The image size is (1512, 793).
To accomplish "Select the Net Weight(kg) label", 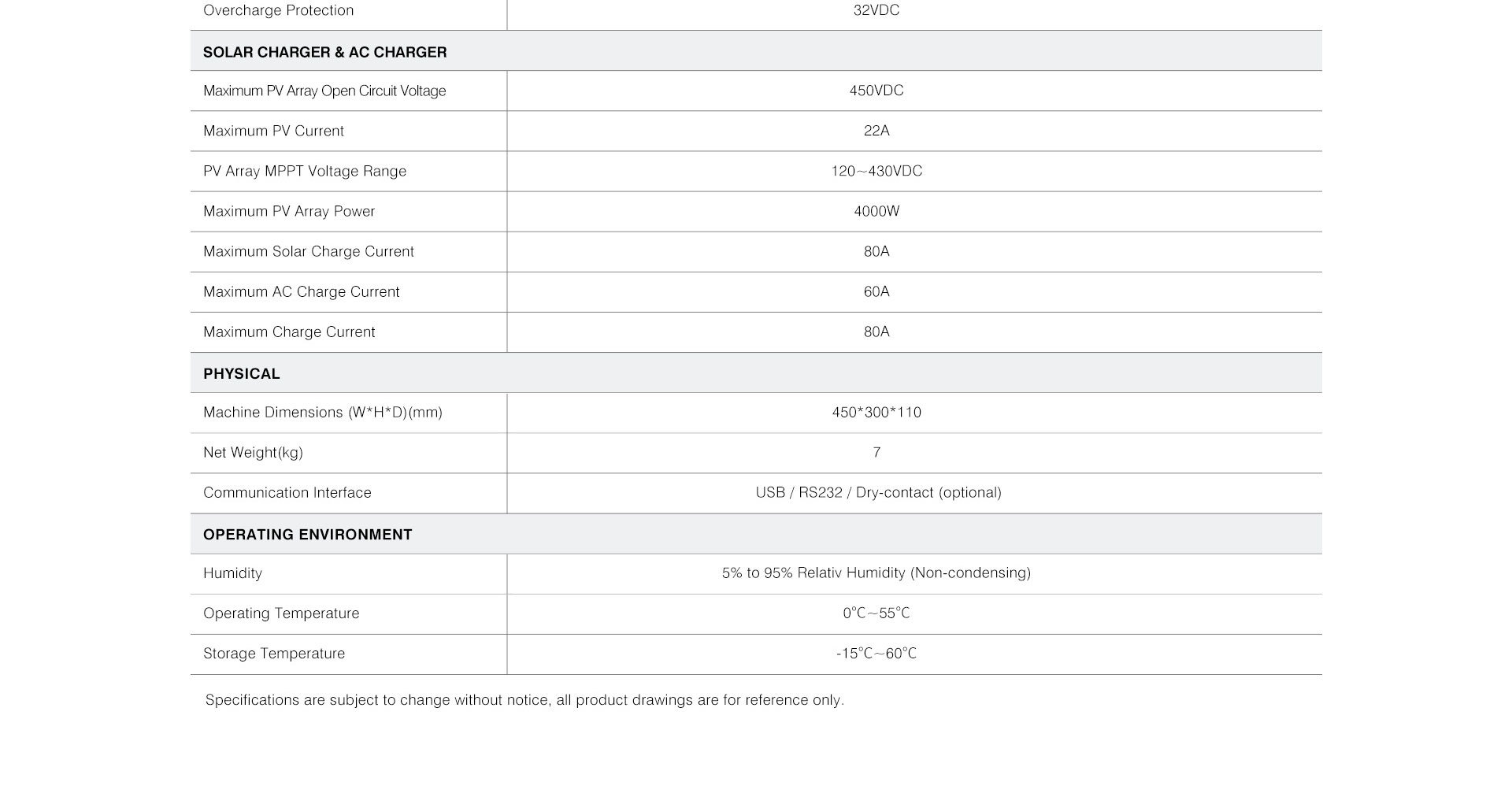I will tap(253, 452).
